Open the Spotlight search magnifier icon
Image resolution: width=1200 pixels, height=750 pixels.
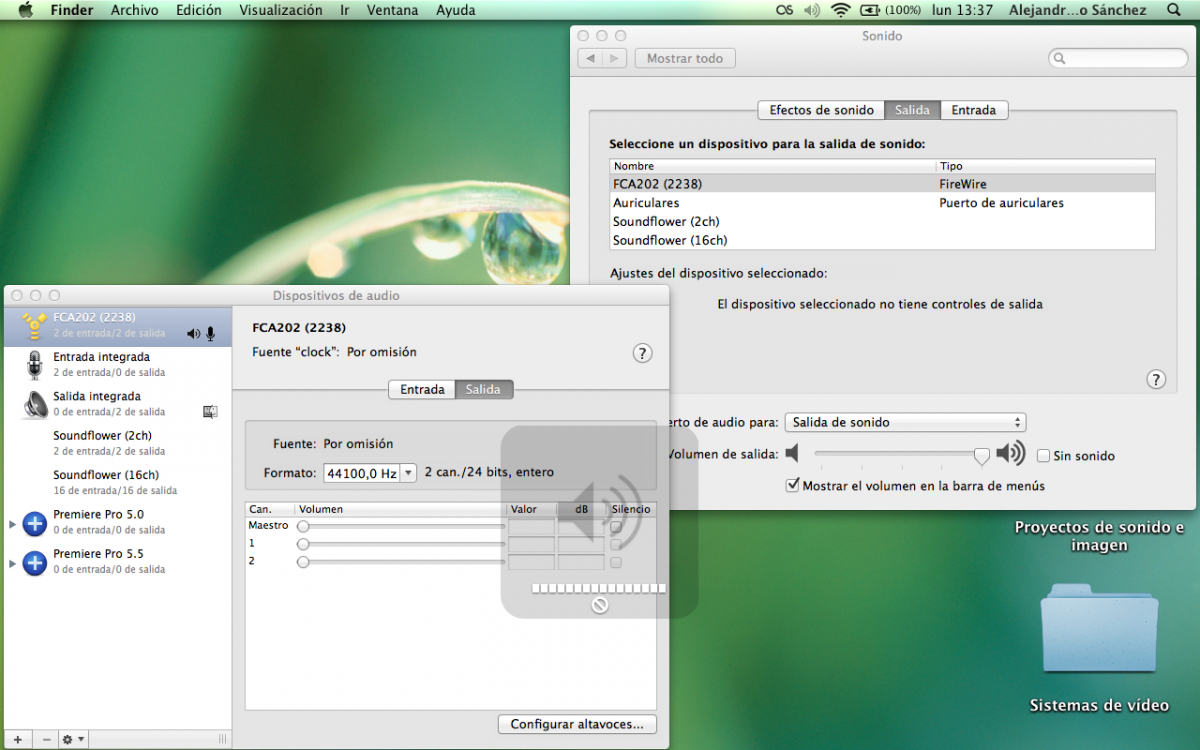[x=1173, y=10]
